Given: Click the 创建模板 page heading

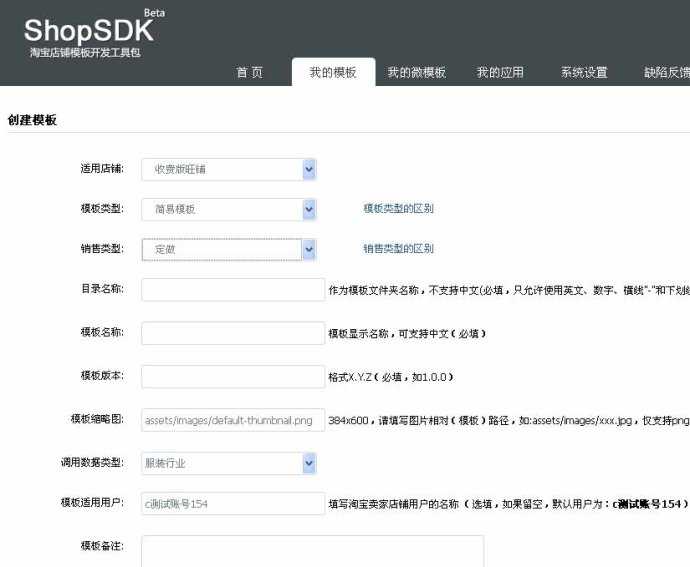Looking at the screenshot, I should (33, 120).
